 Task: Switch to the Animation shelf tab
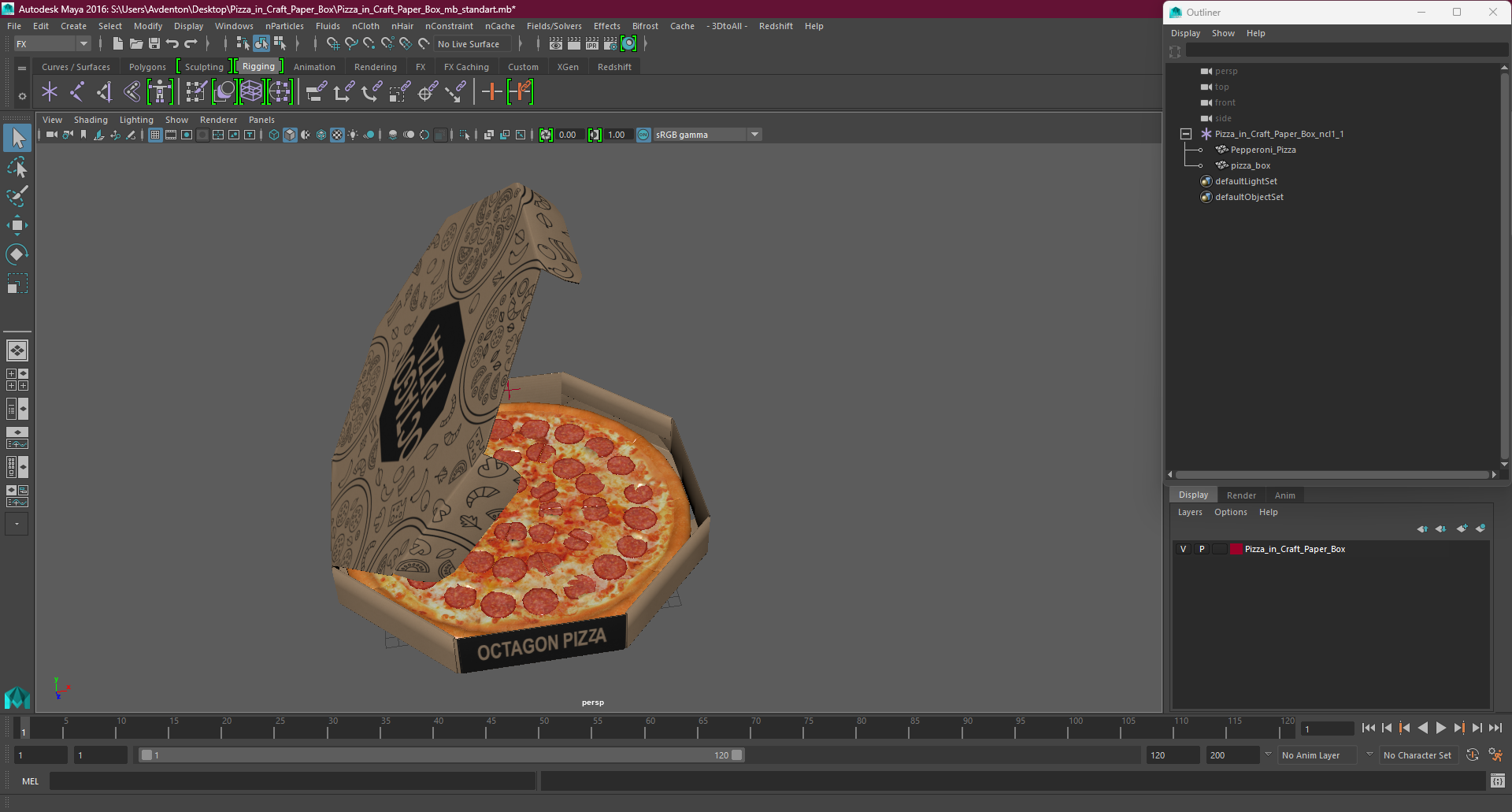coord(314,67)
